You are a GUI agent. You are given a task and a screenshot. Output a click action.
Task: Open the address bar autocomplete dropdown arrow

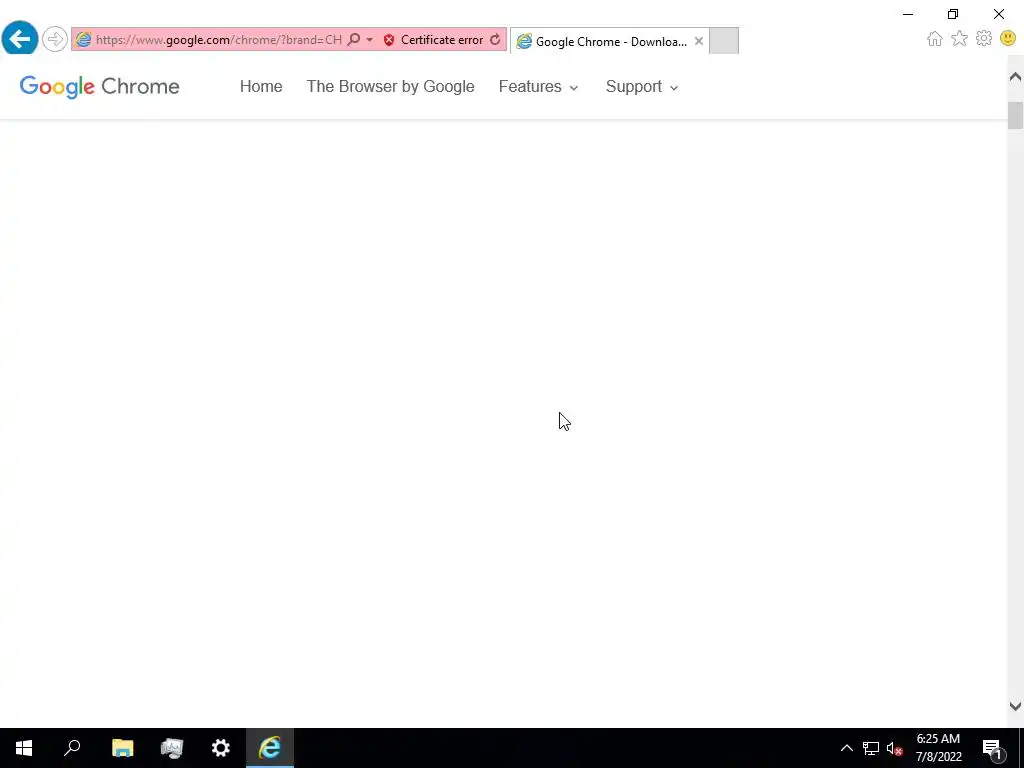[x=370, y=40]
